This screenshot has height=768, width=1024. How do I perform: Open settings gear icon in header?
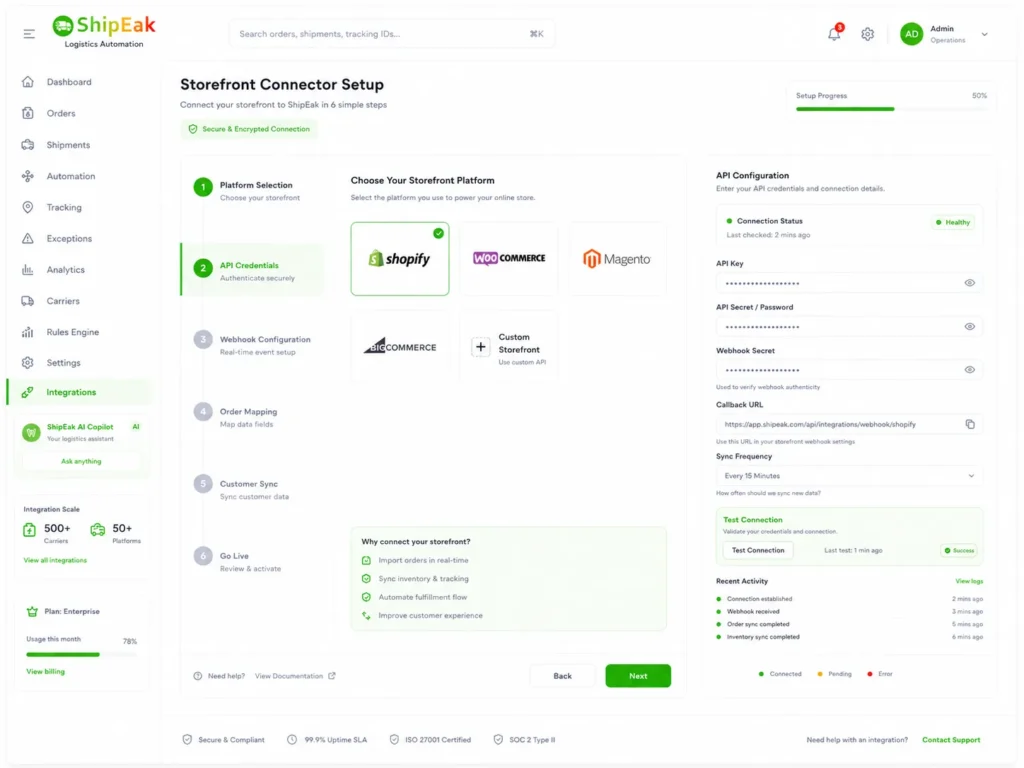pos(867,34)
